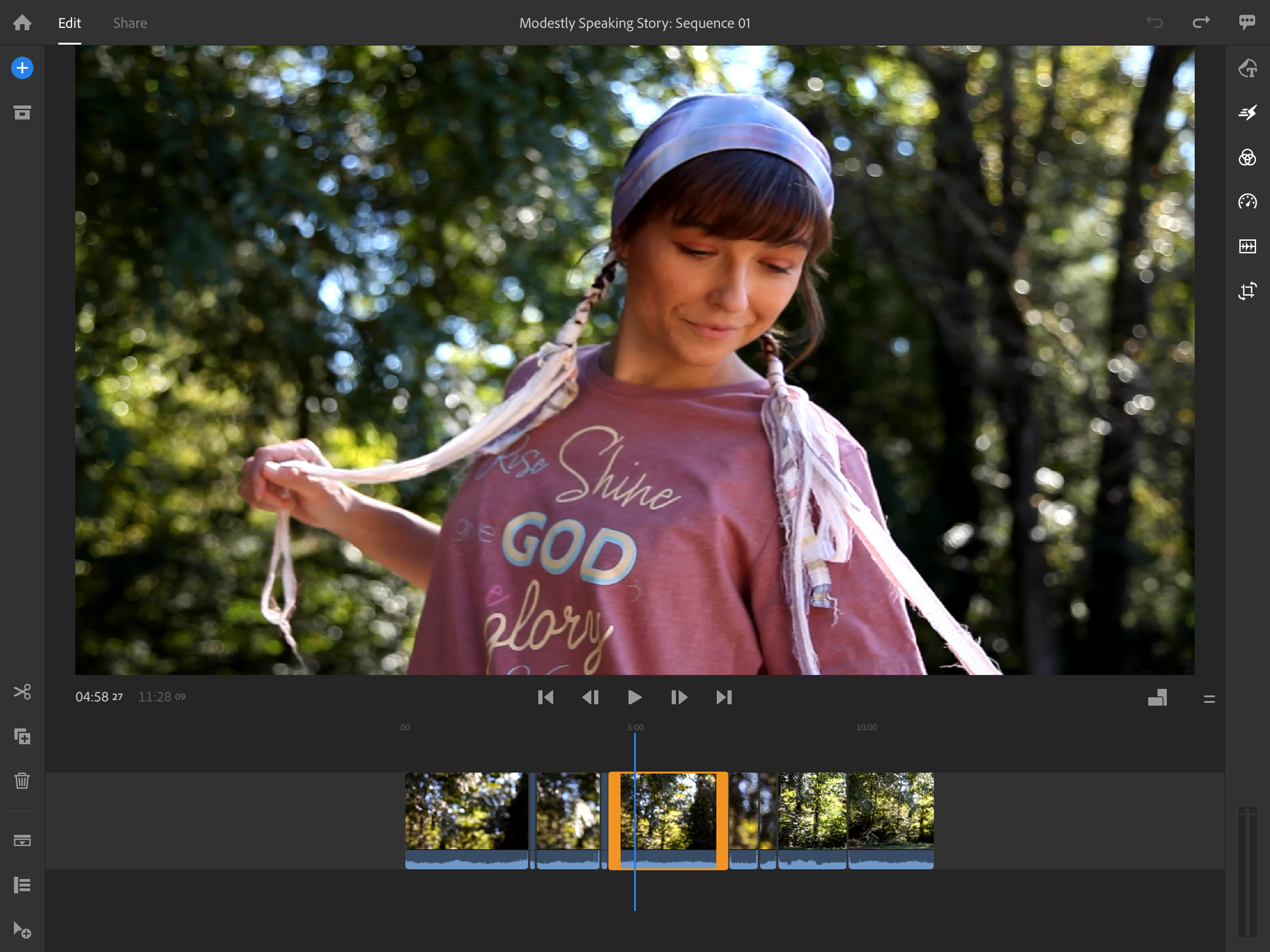Open the project panel archive icon
The image size is (1270, 952).
[22, 113]
